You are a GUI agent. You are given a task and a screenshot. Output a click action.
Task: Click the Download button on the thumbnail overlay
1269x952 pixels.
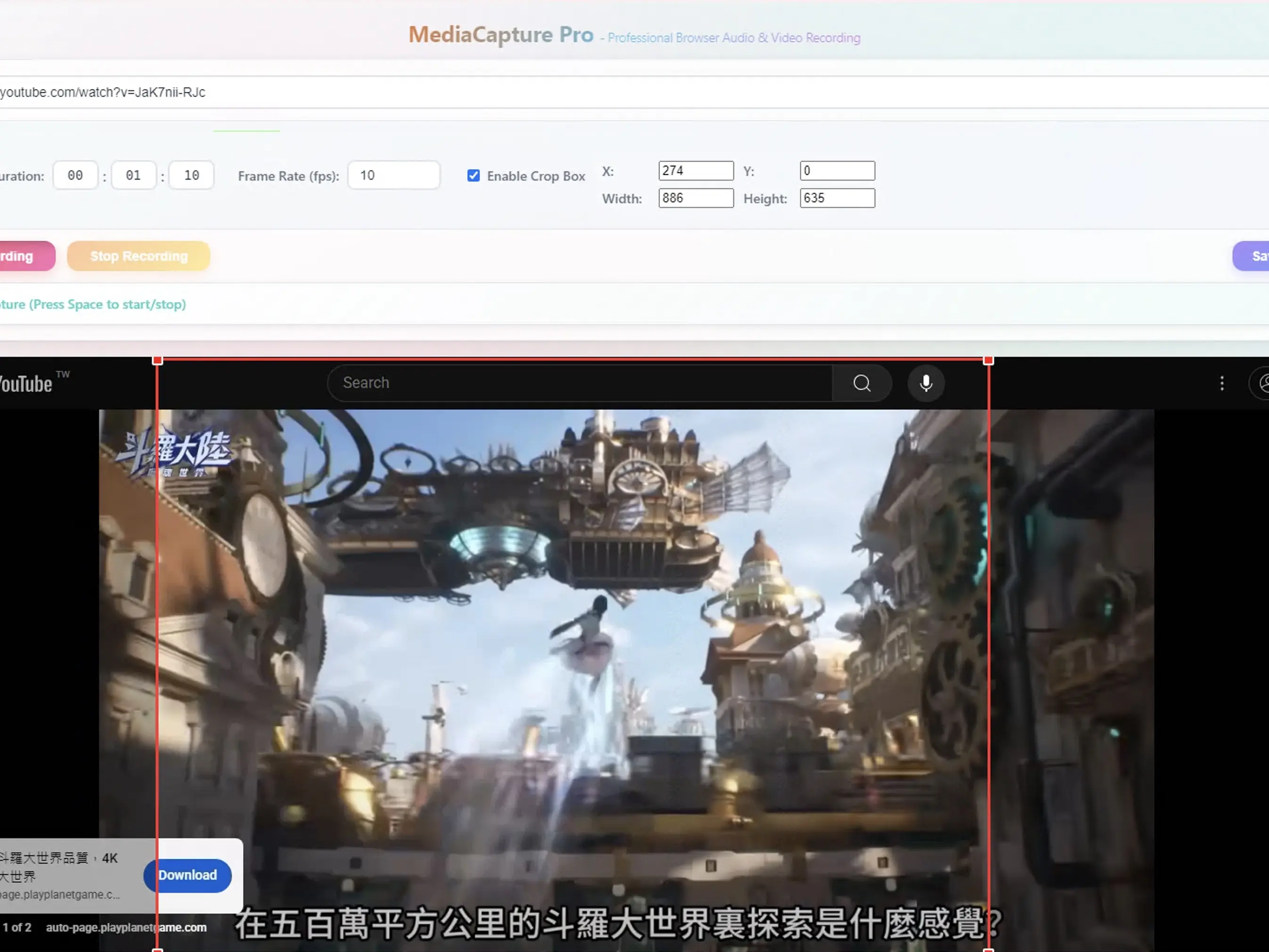click(x=187, y=876)
